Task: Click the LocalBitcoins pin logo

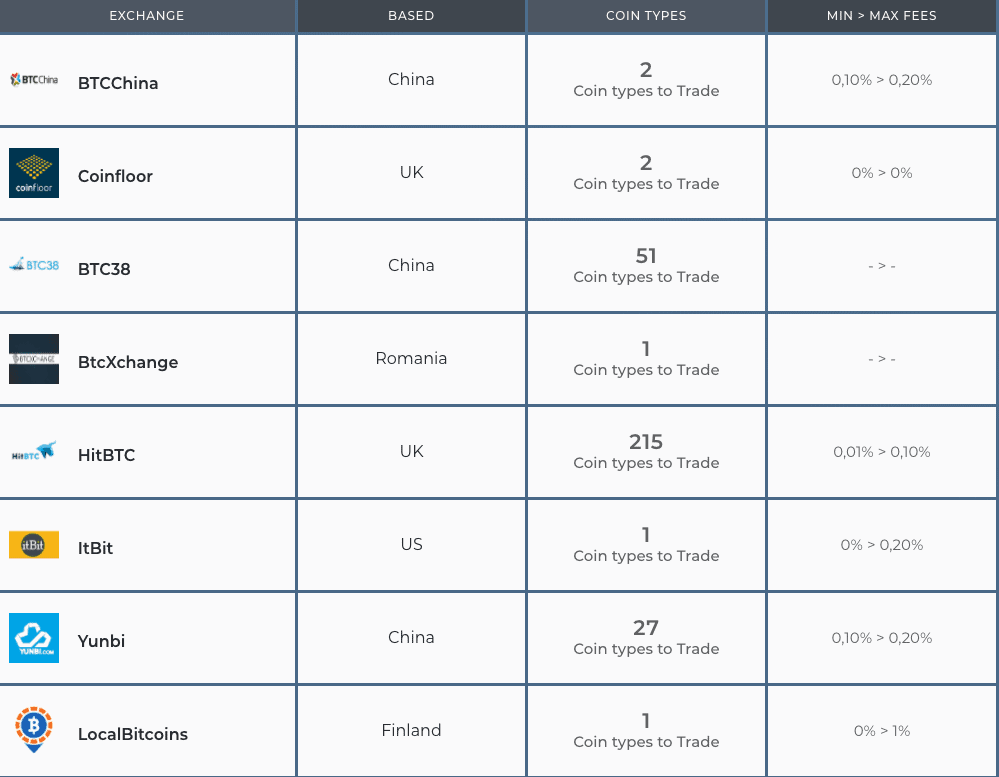Action: coord(34,730)
